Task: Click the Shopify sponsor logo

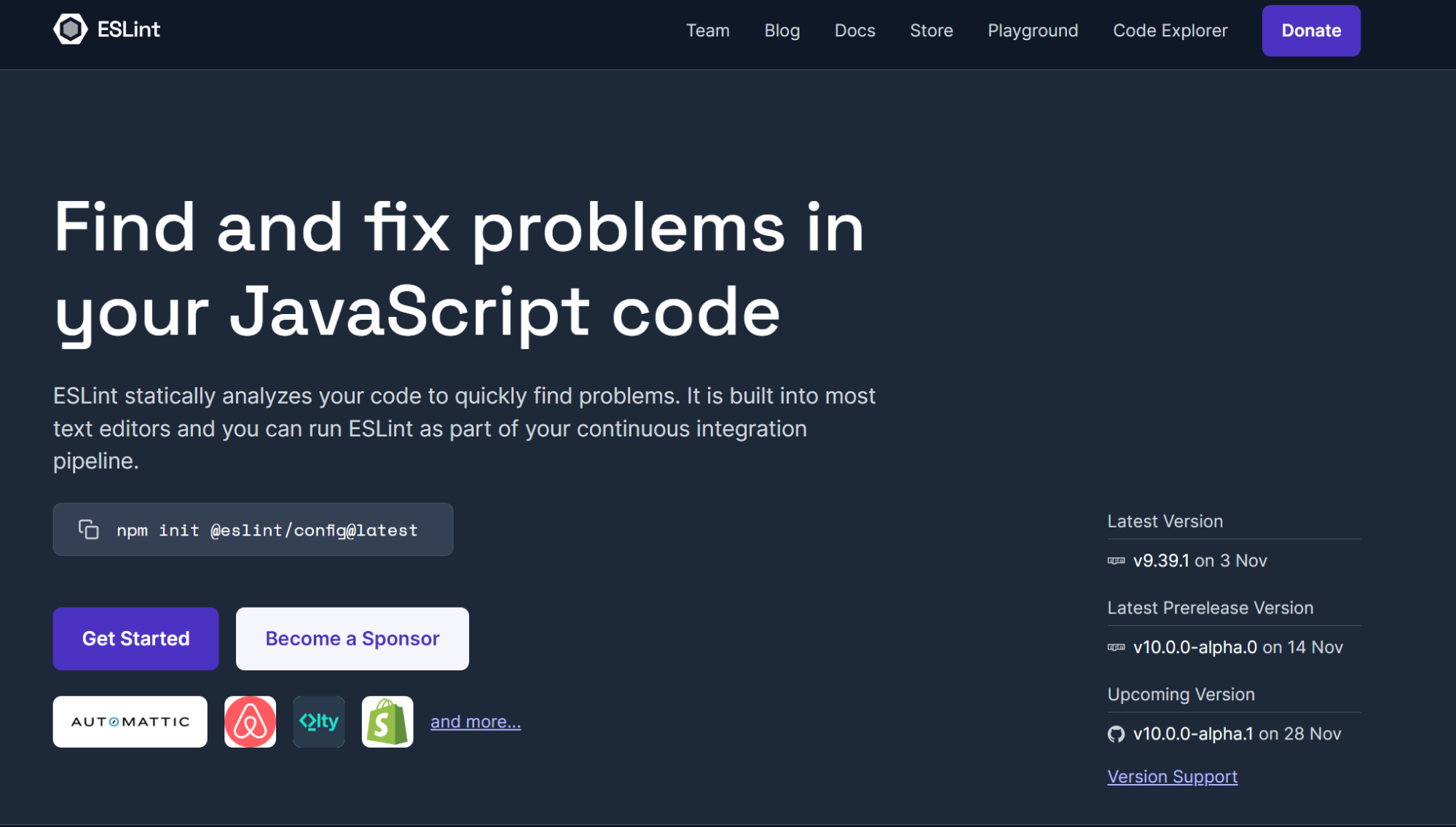Action: (387, 721)
